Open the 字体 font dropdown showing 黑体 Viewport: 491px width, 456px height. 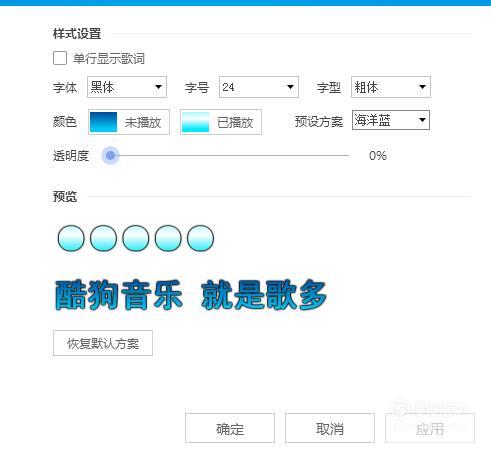click(x=127, y=87)
